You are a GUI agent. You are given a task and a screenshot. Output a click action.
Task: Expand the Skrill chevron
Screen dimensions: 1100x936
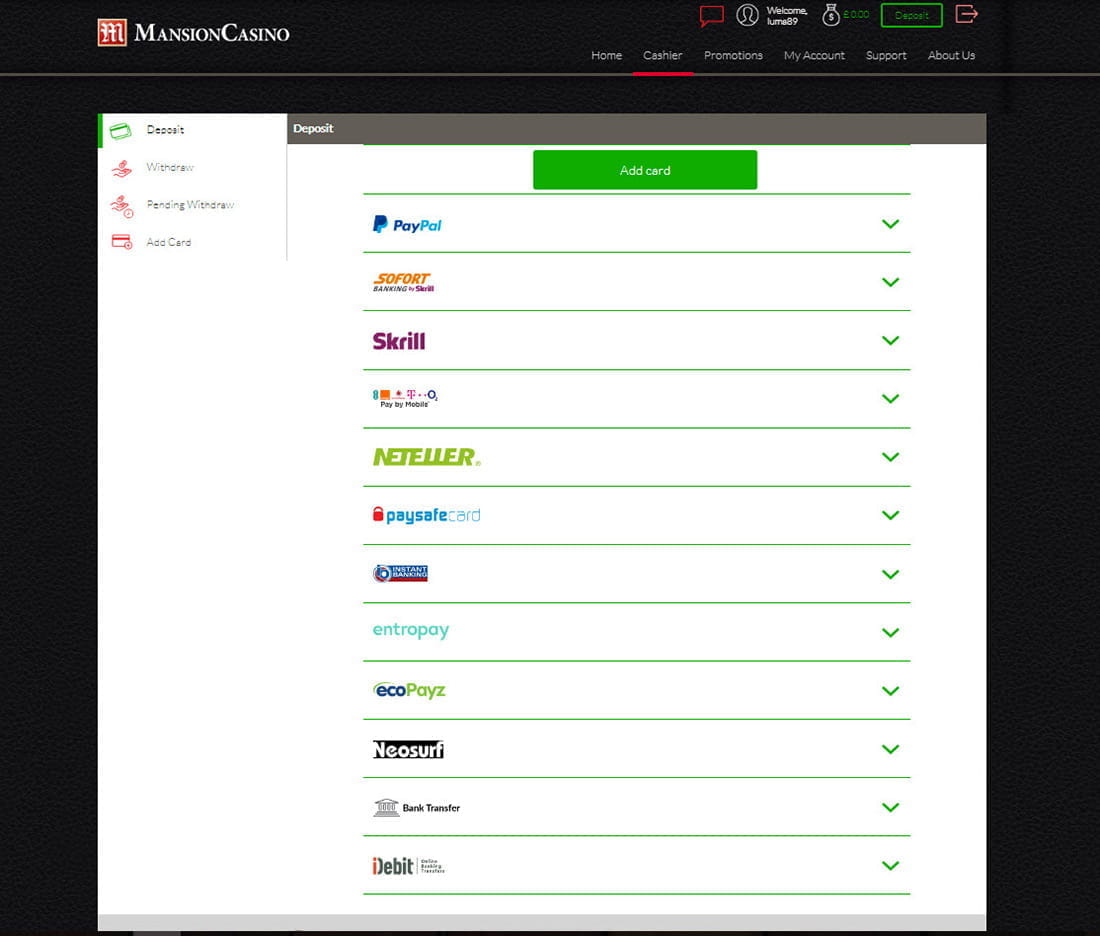890,341
